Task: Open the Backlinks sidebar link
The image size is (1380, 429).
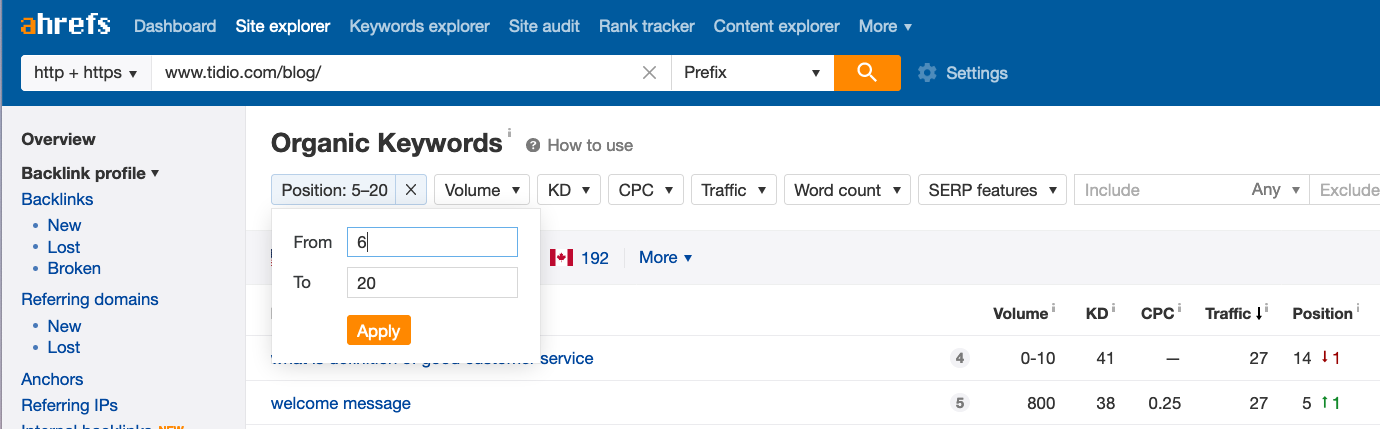Action: tap(57, 199)
